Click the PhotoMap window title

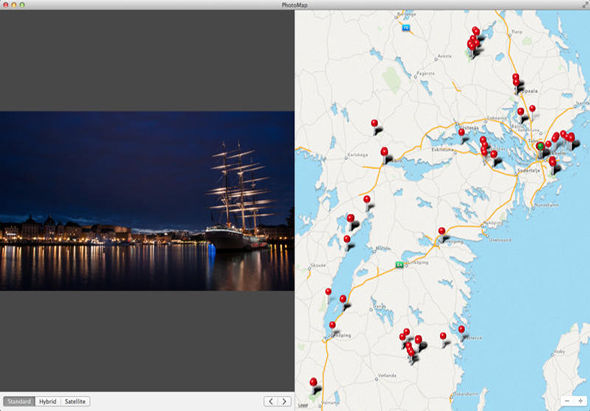[295, 5]
